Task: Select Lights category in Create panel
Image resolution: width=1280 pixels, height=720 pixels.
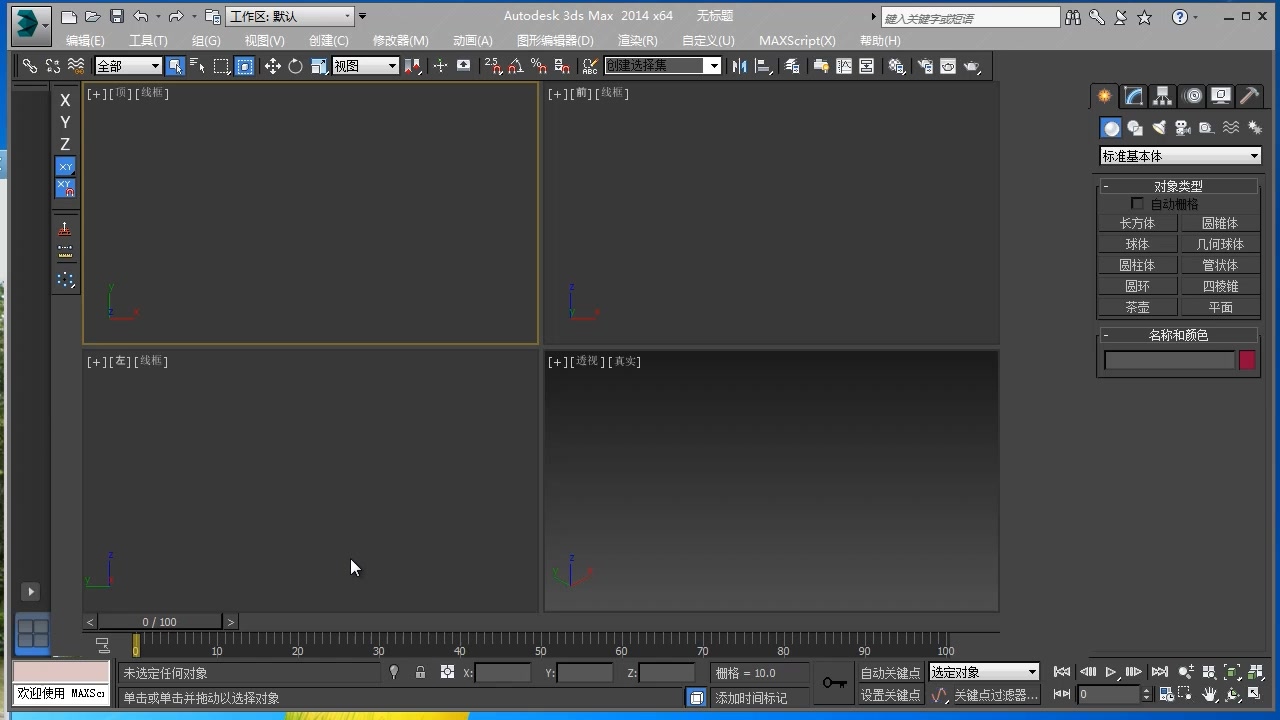Action: [1159, 128]
